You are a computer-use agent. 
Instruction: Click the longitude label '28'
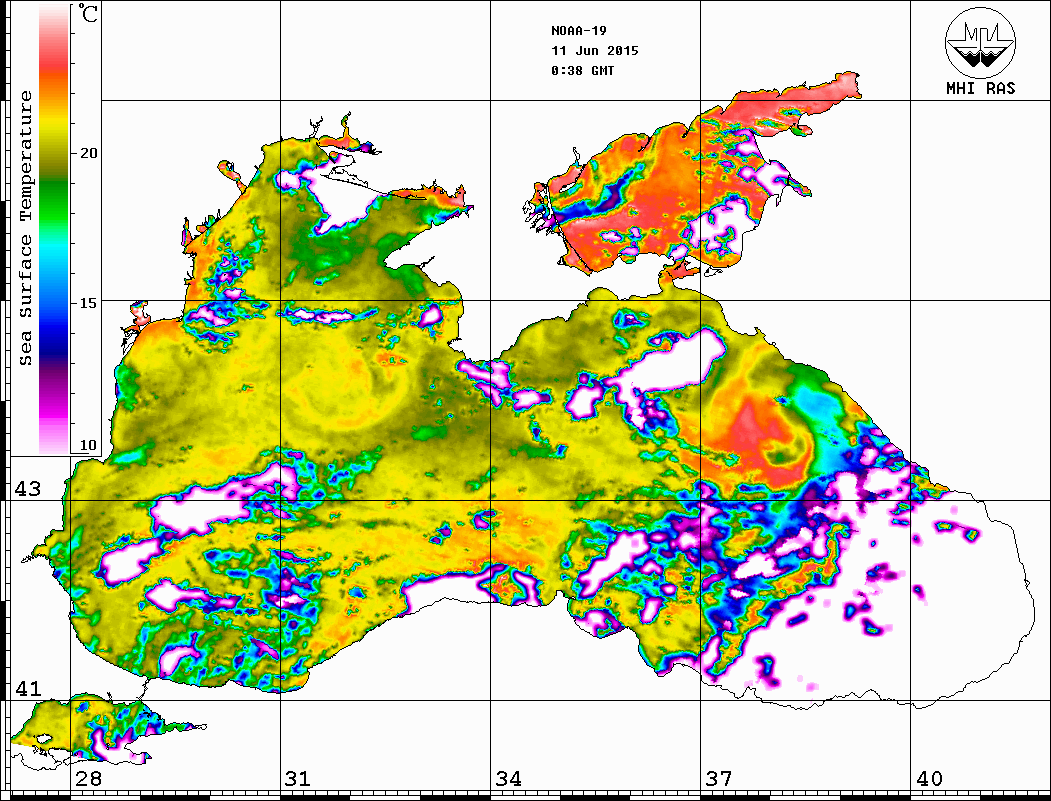tap(88, 778)
